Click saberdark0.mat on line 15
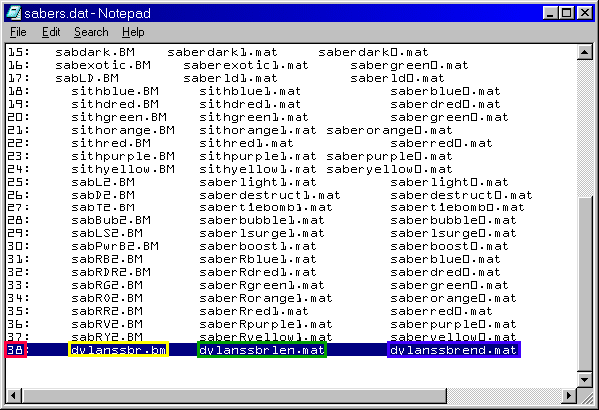This screenshot has height=410, width=599. click(x=373, y=52)
